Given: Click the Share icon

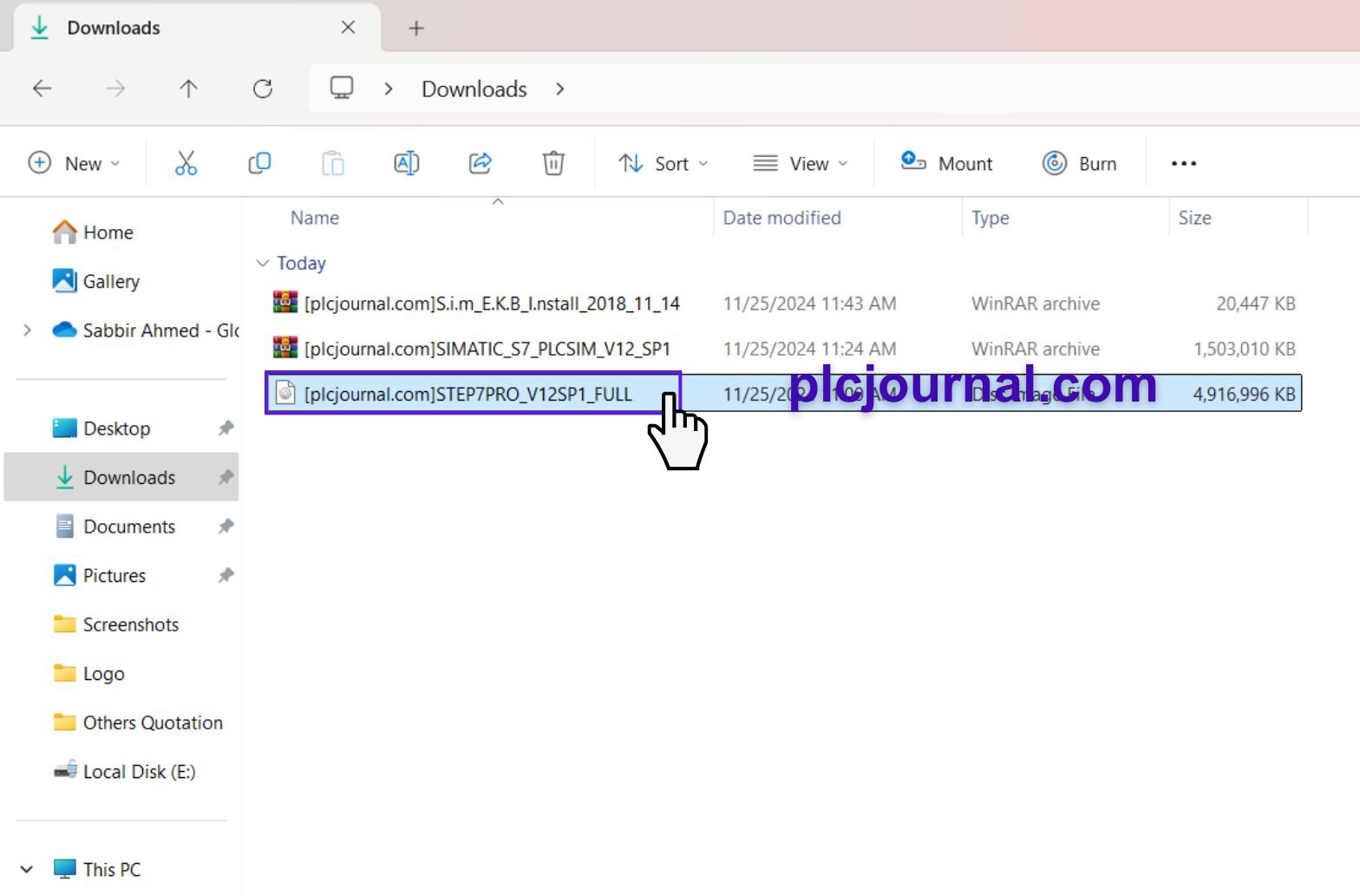Looking at the screenshot, I should [x=481, y=163].
